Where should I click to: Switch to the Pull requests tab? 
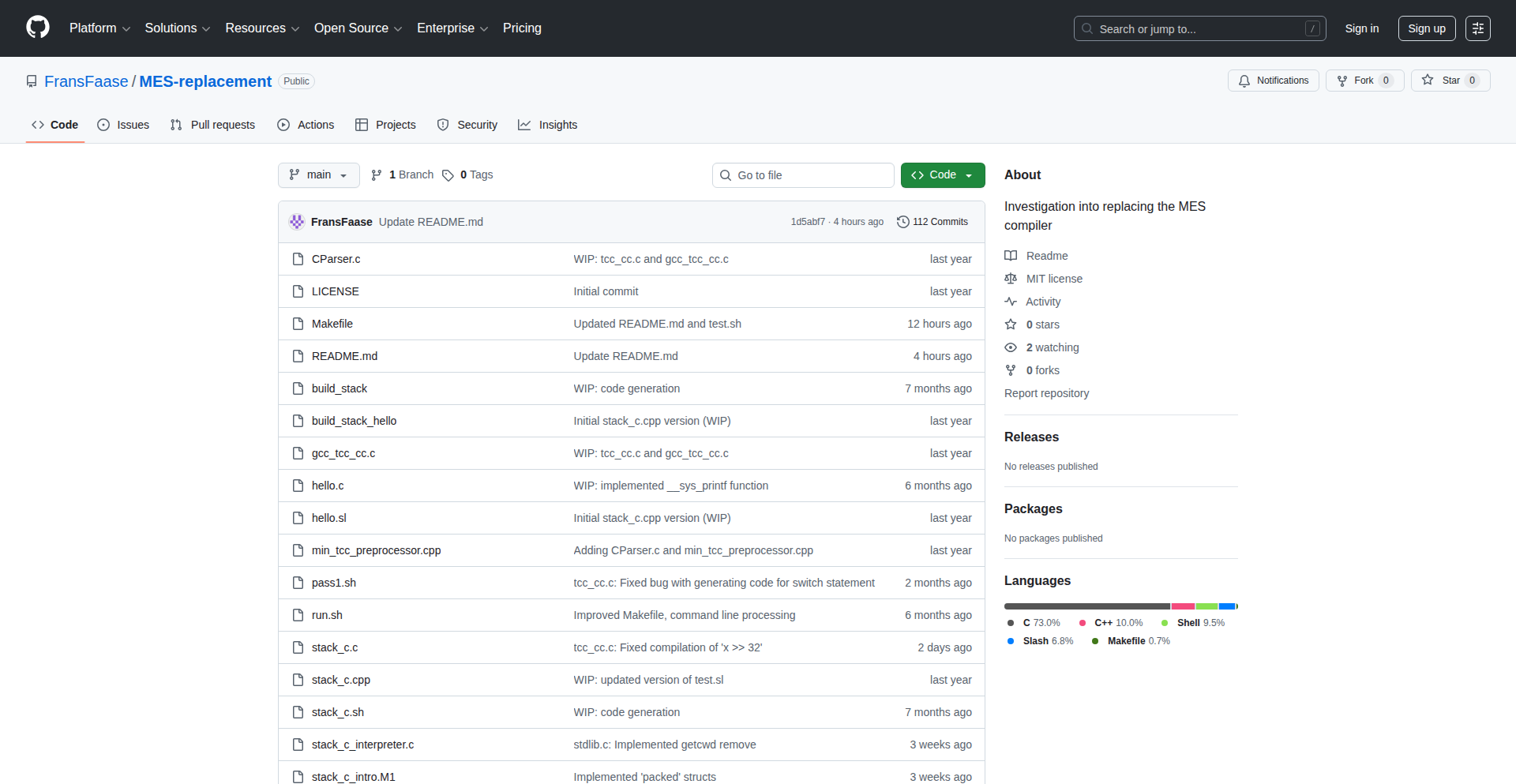tap(212, 125)
